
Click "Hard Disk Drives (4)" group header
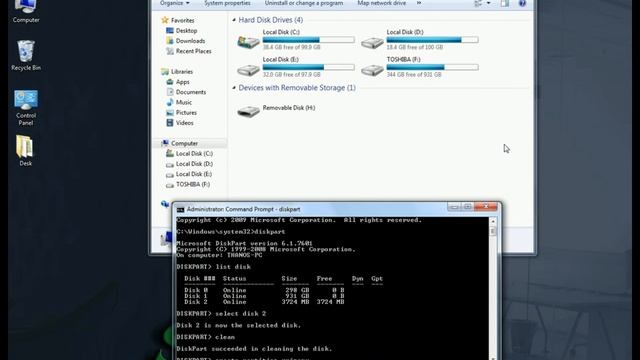[x=271, y=20]
